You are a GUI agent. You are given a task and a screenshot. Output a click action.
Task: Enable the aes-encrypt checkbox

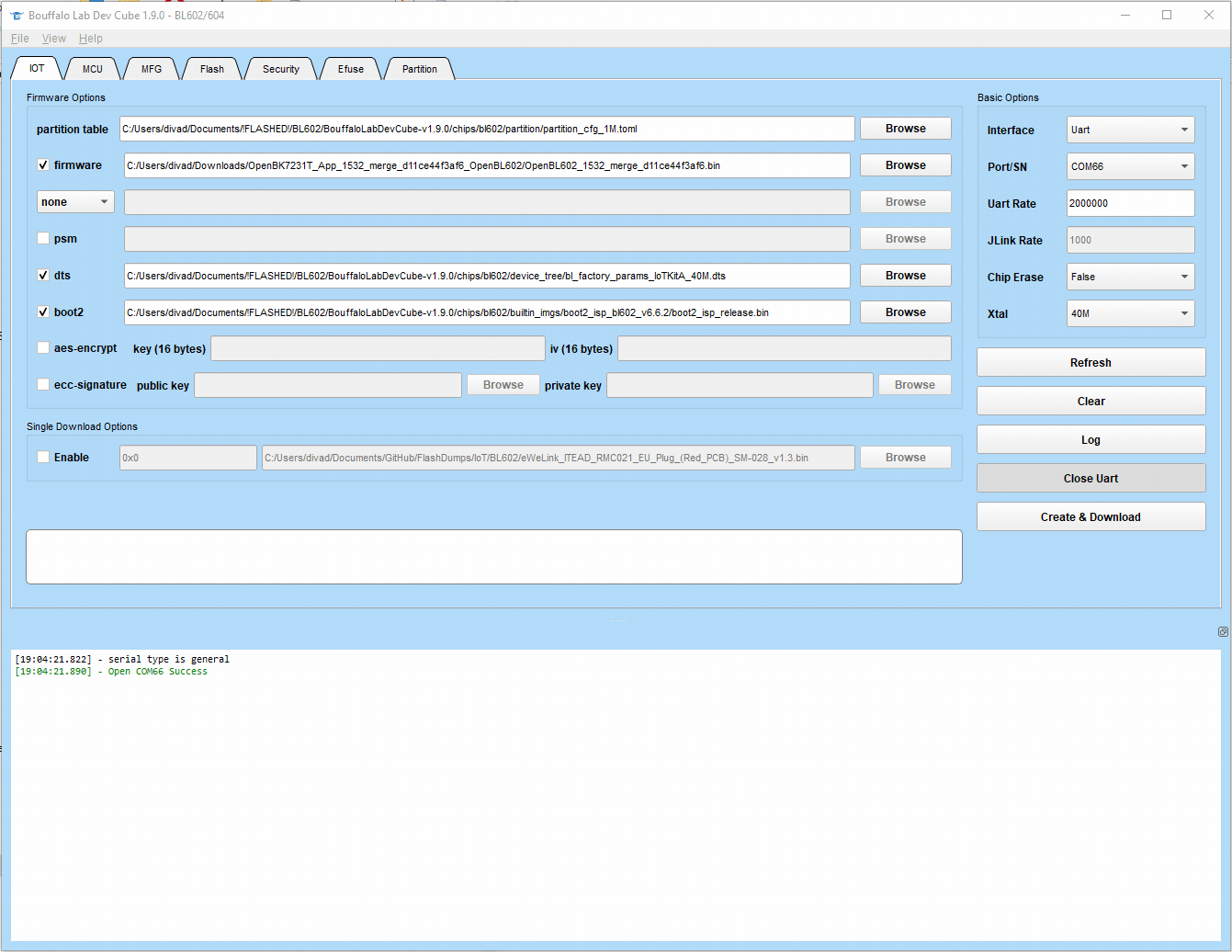pos(43,348)
